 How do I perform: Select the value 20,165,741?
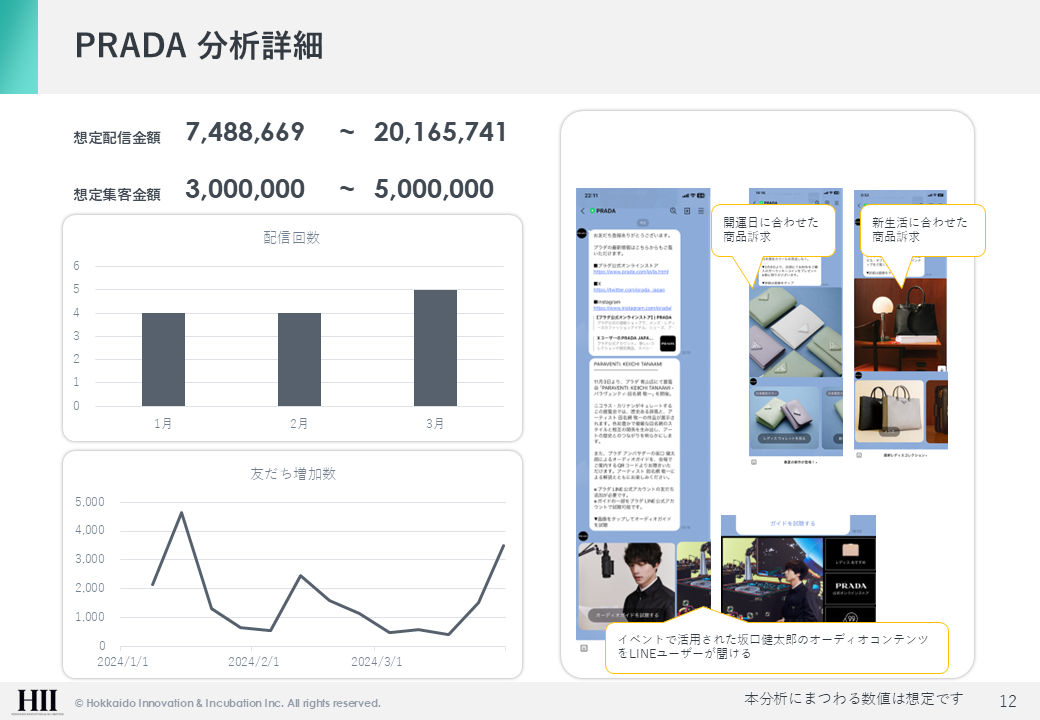coord(440,132)
